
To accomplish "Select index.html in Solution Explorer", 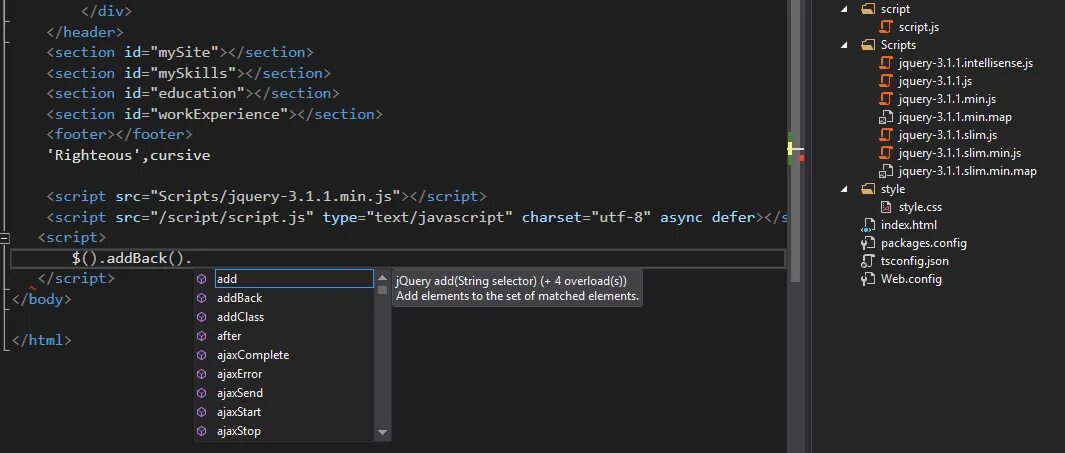I will point(909,225).
